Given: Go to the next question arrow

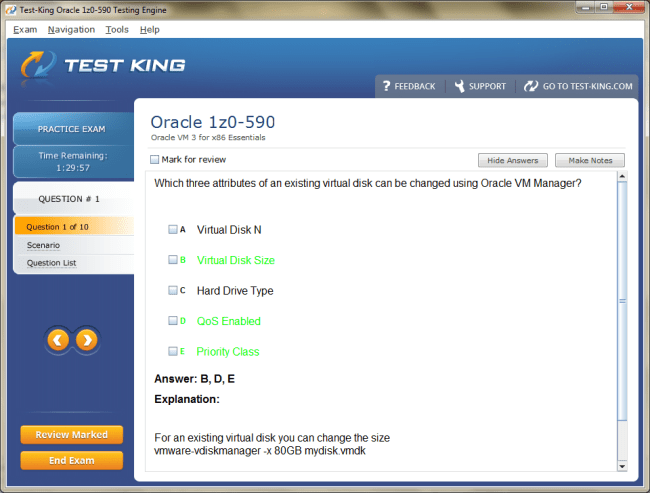Looking at the screenshot, I should click(x=87, y=340).
